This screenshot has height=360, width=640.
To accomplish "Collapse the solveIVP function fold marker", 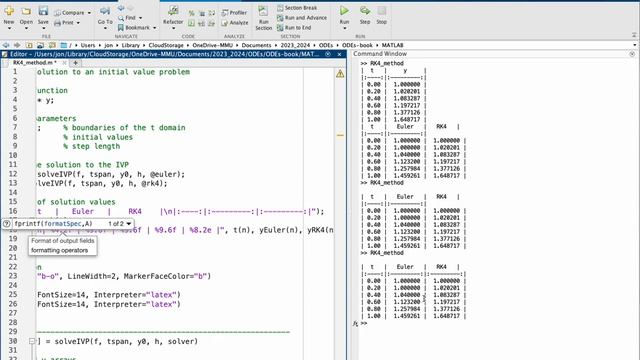I will click(x=32, y=341).
